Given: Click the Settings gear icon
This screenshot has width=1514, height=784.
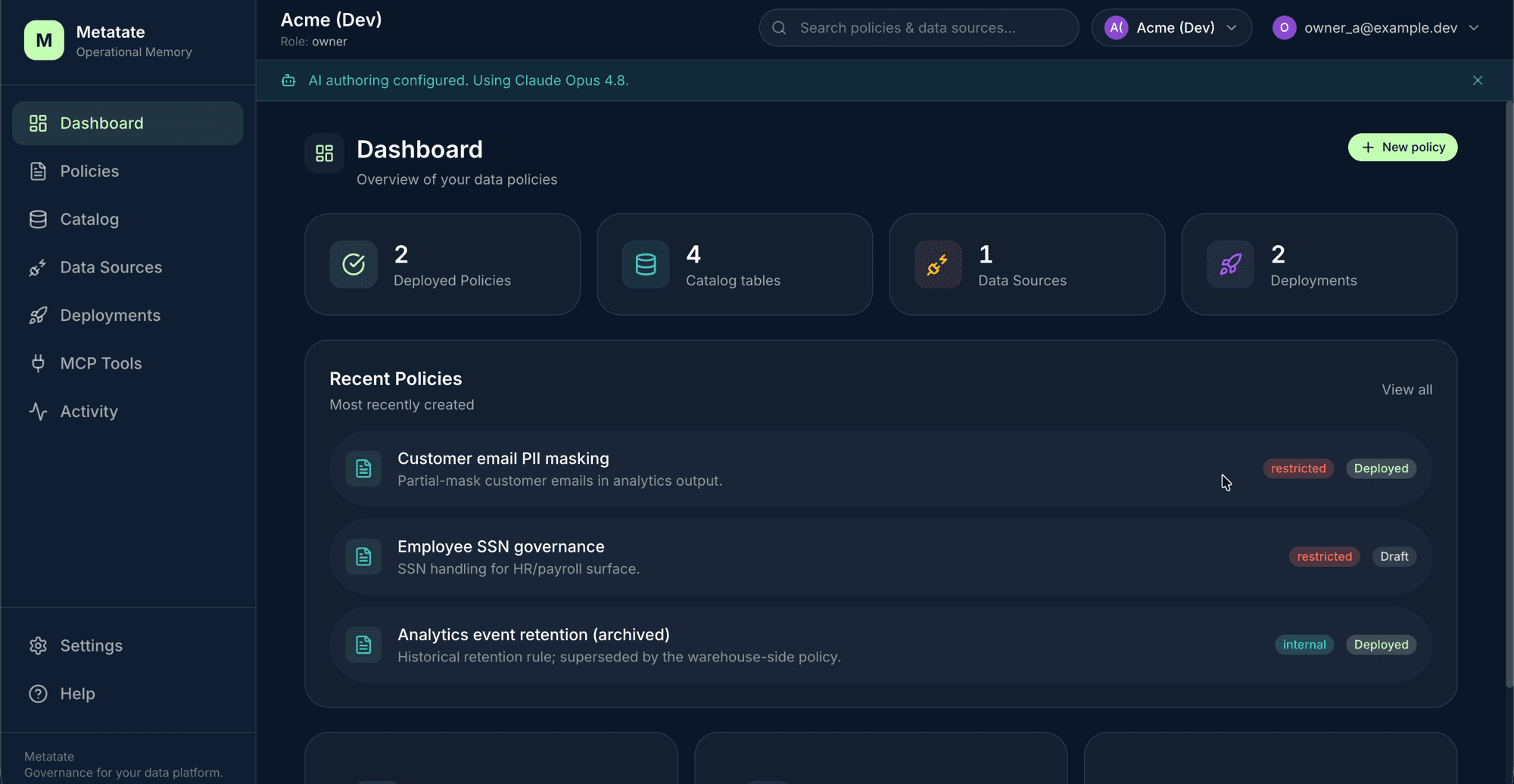Looking at the screenshot, I should click(x=38, y=646).
